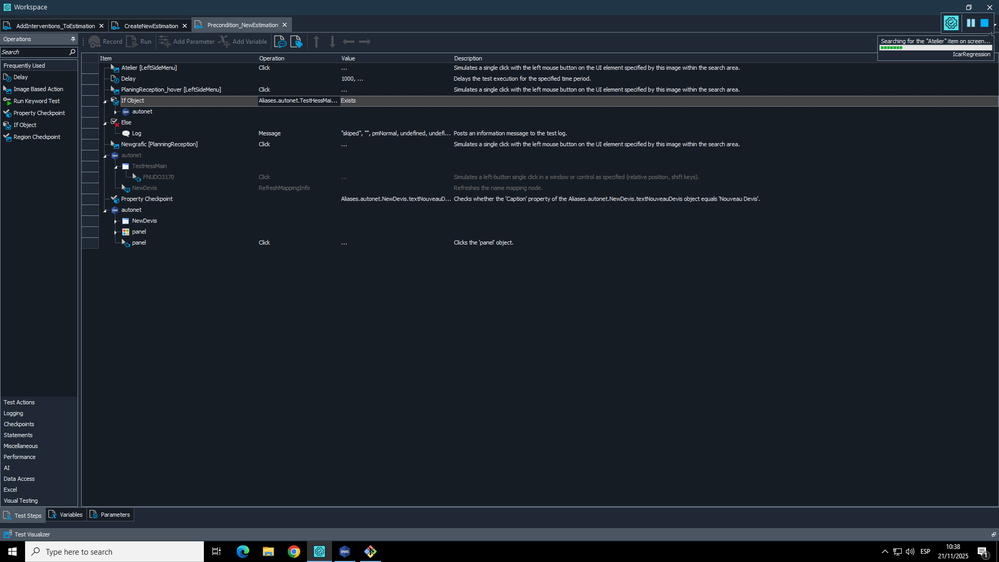The height and width of the screenshot is (562, 999).
Task: Open the Excel operations category
Action: [x=10, y=489]
